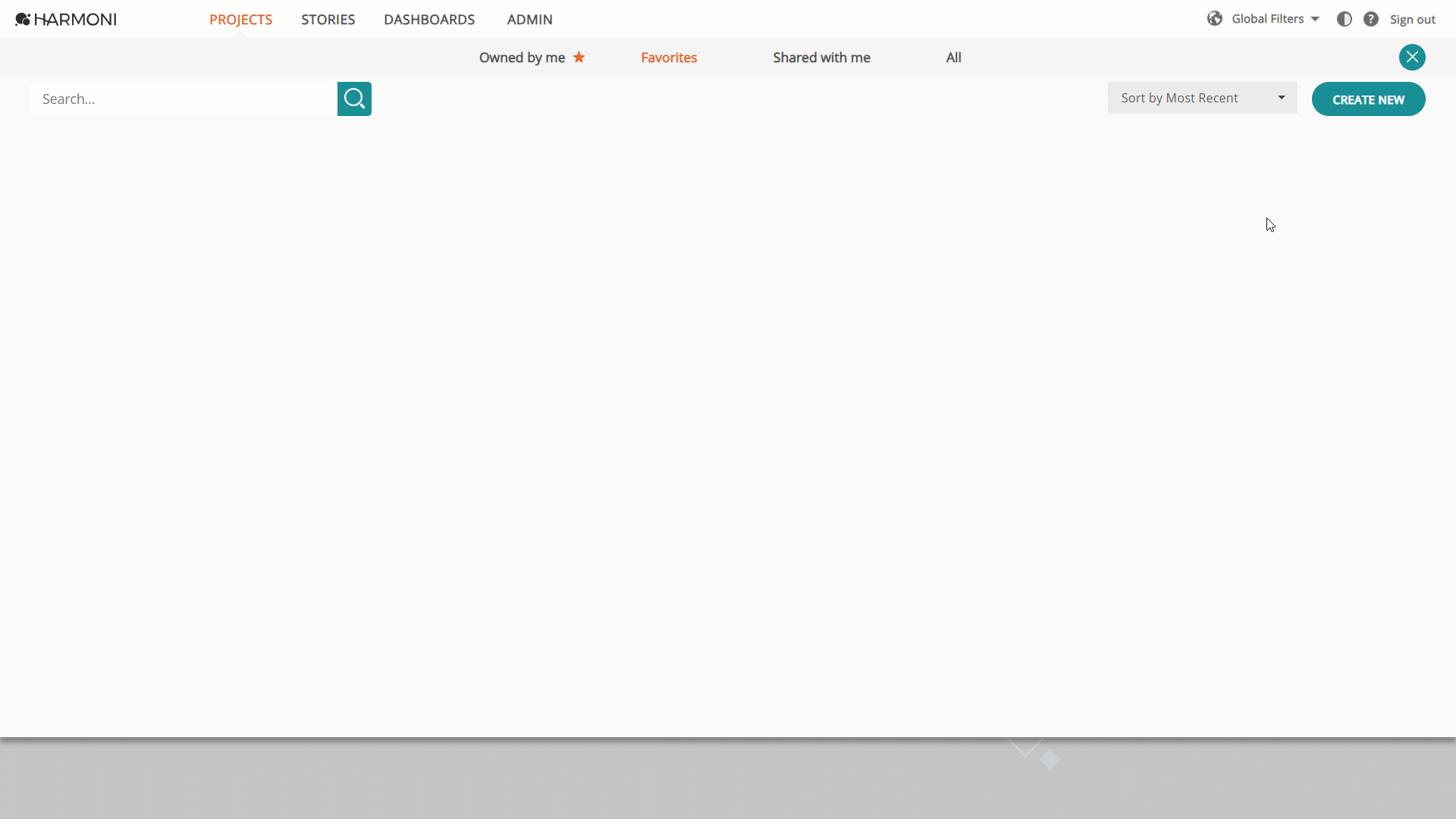Open the Stories menu
The height and width of the screenshot is (819, 1456).
(x=328, y=20)
